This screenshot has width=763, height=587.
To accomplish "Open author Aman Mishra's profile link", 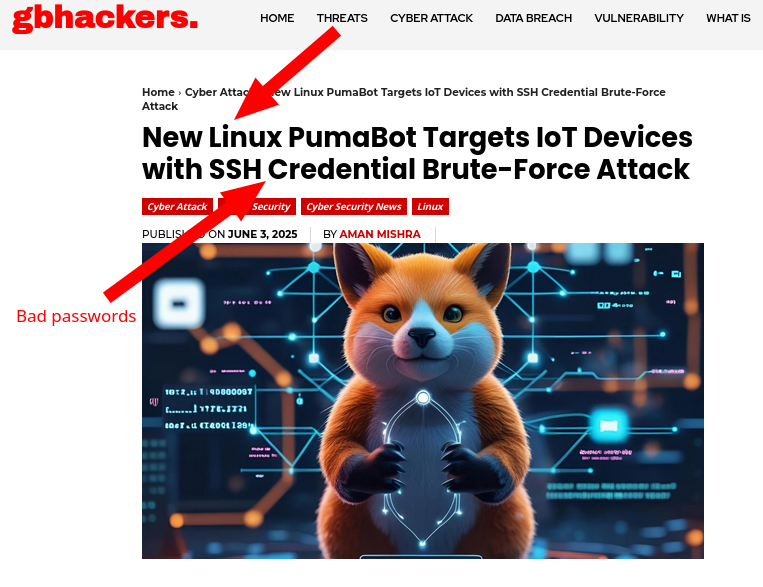I will 380,234.
